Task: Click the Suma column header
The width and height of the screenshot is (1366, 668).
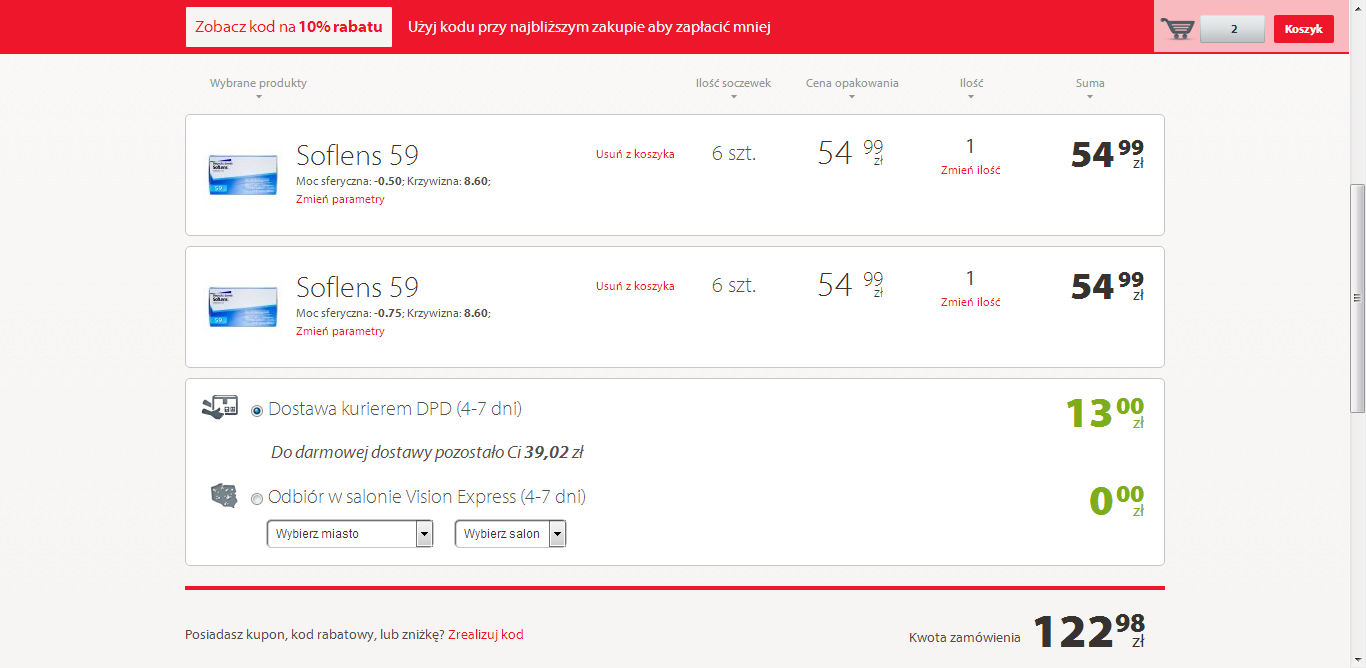Action: [x=1090, y=83]
